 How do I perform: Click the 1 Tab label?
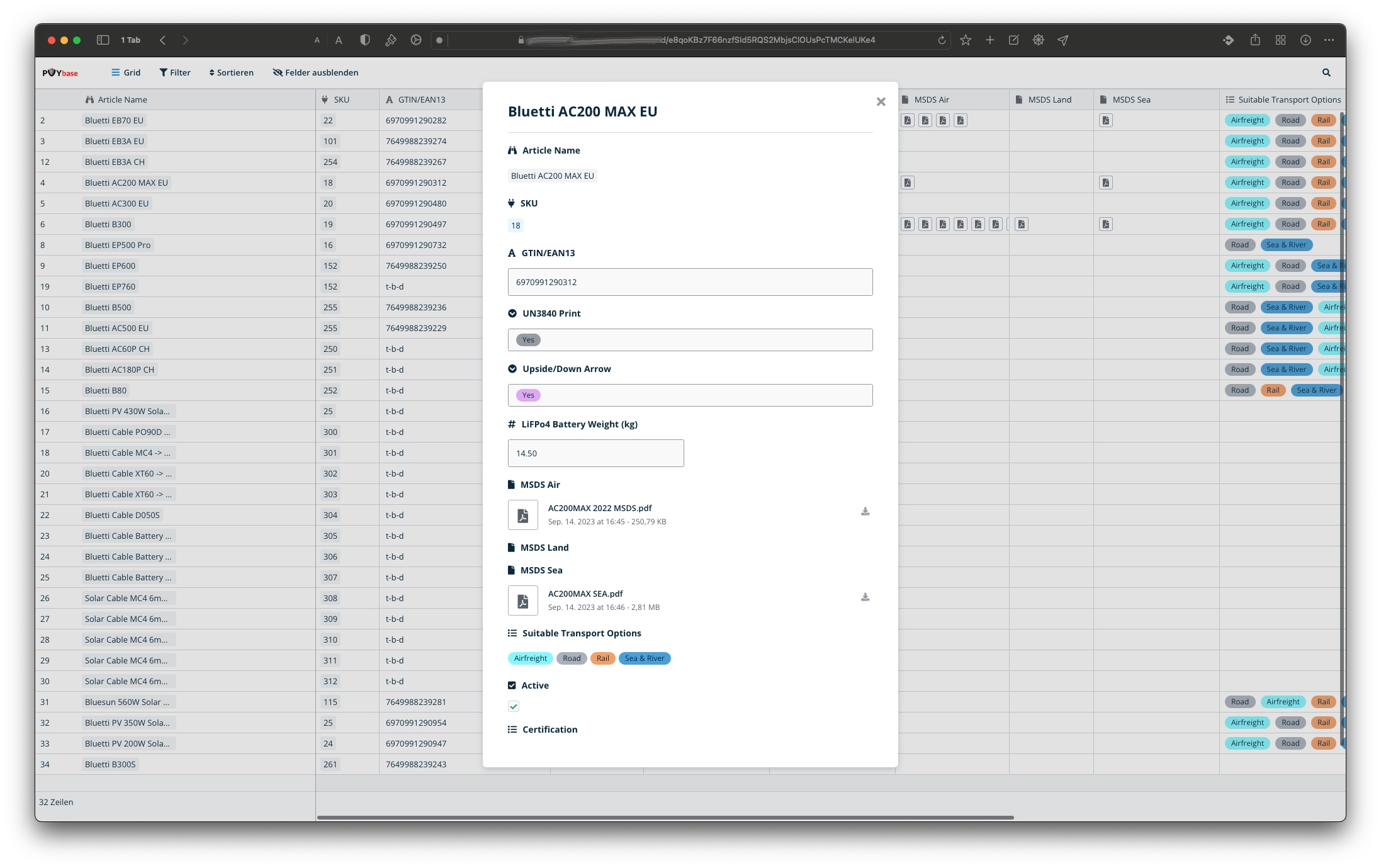point(130,40)
